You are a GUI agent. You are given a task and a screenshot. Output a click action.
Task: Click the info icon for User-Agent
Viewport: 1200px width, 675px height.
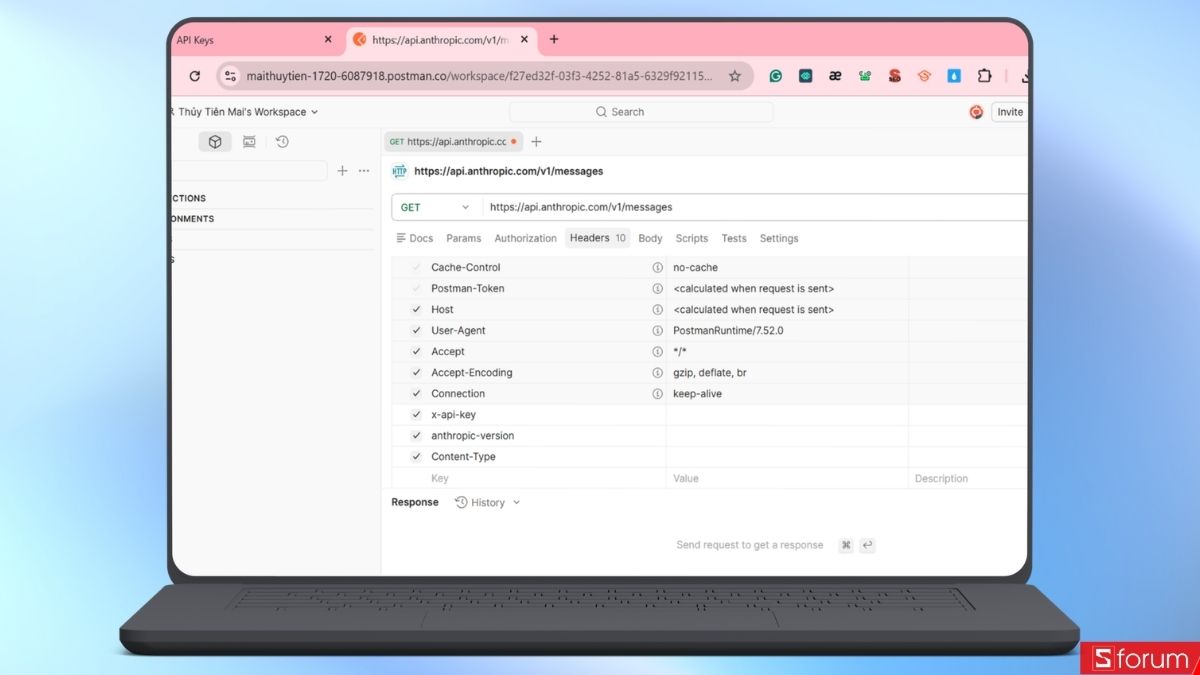point(657,330)
